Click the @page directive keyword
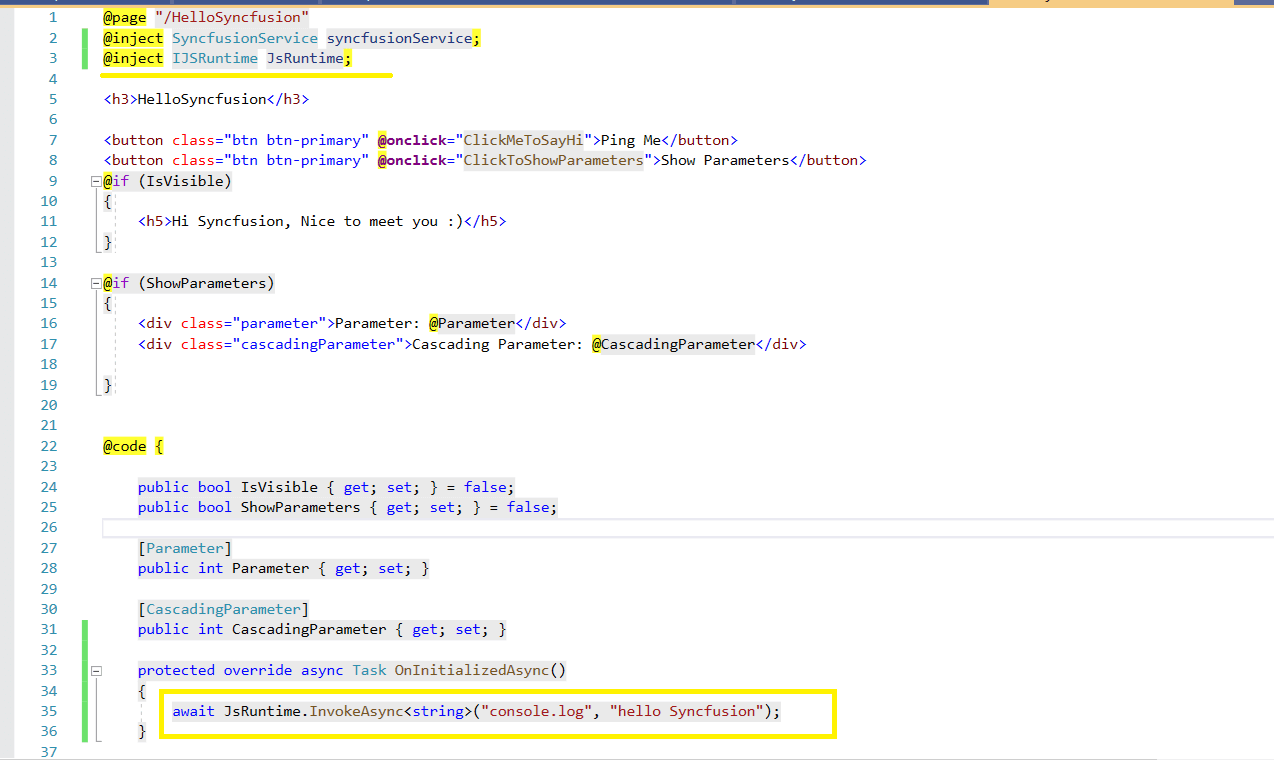Image resolution: width=1274 pixels, height=760 pixels. coord(124,18)
